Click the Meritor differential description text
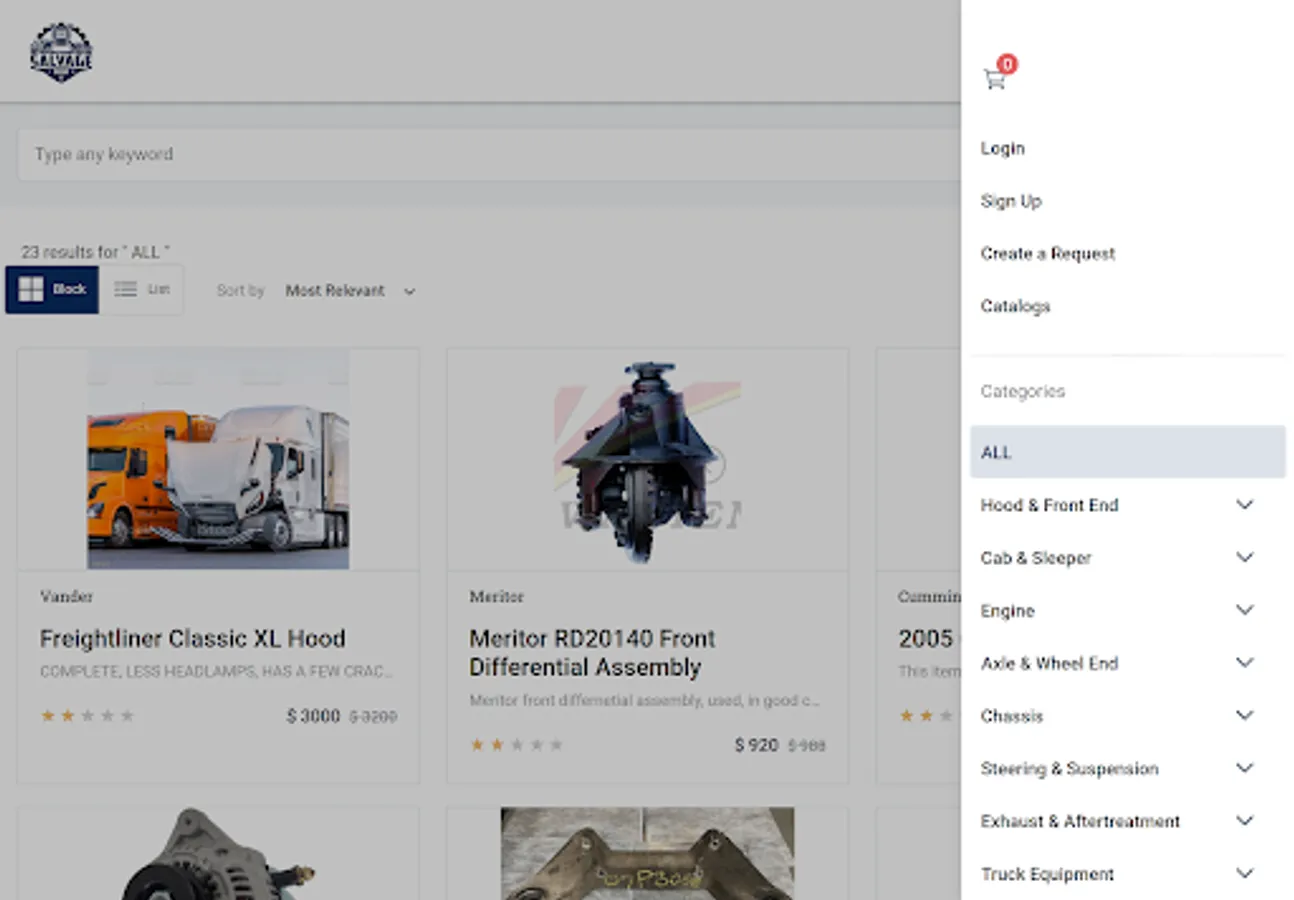Screen dimensions: 1294x900 (646, 701)
